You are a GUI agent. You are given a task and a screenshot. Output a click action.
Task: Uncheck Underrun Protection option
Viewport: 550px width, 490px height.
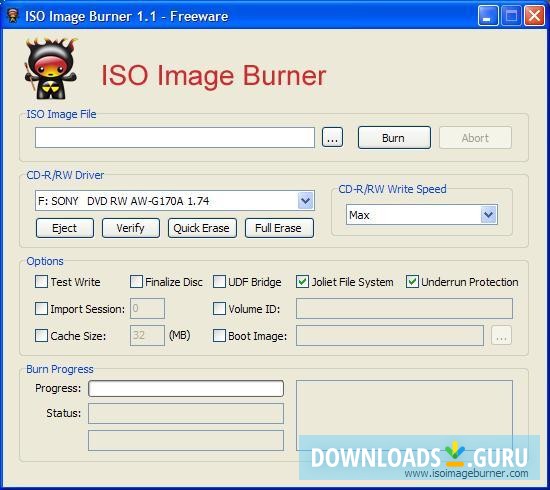pyautogui.click(x=412, y=282)
